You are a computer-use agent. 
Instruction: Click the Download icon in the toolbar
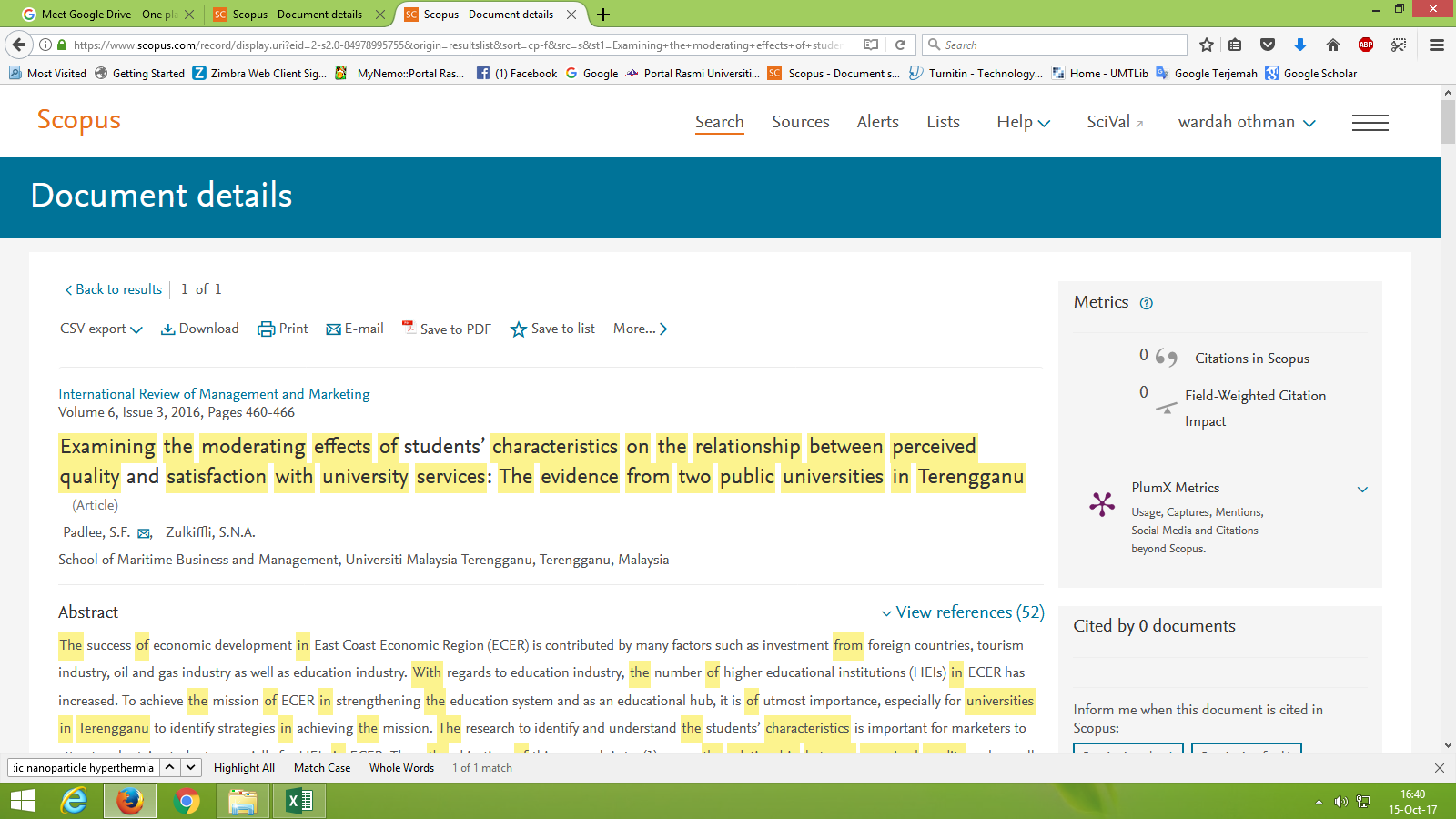(167, 329)
